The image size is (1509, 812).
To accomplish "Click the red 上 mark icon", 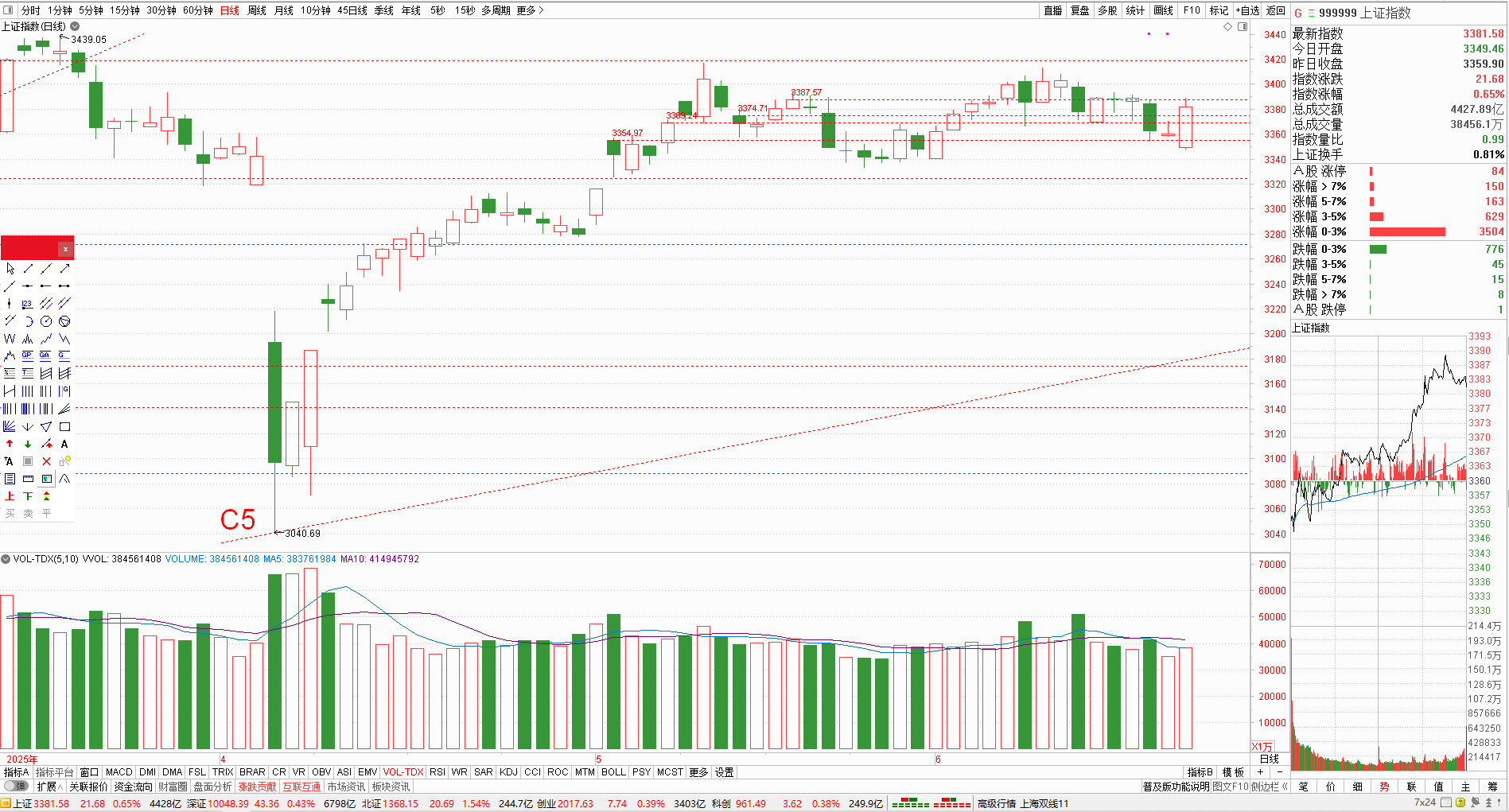I will [x=10, y=496].
